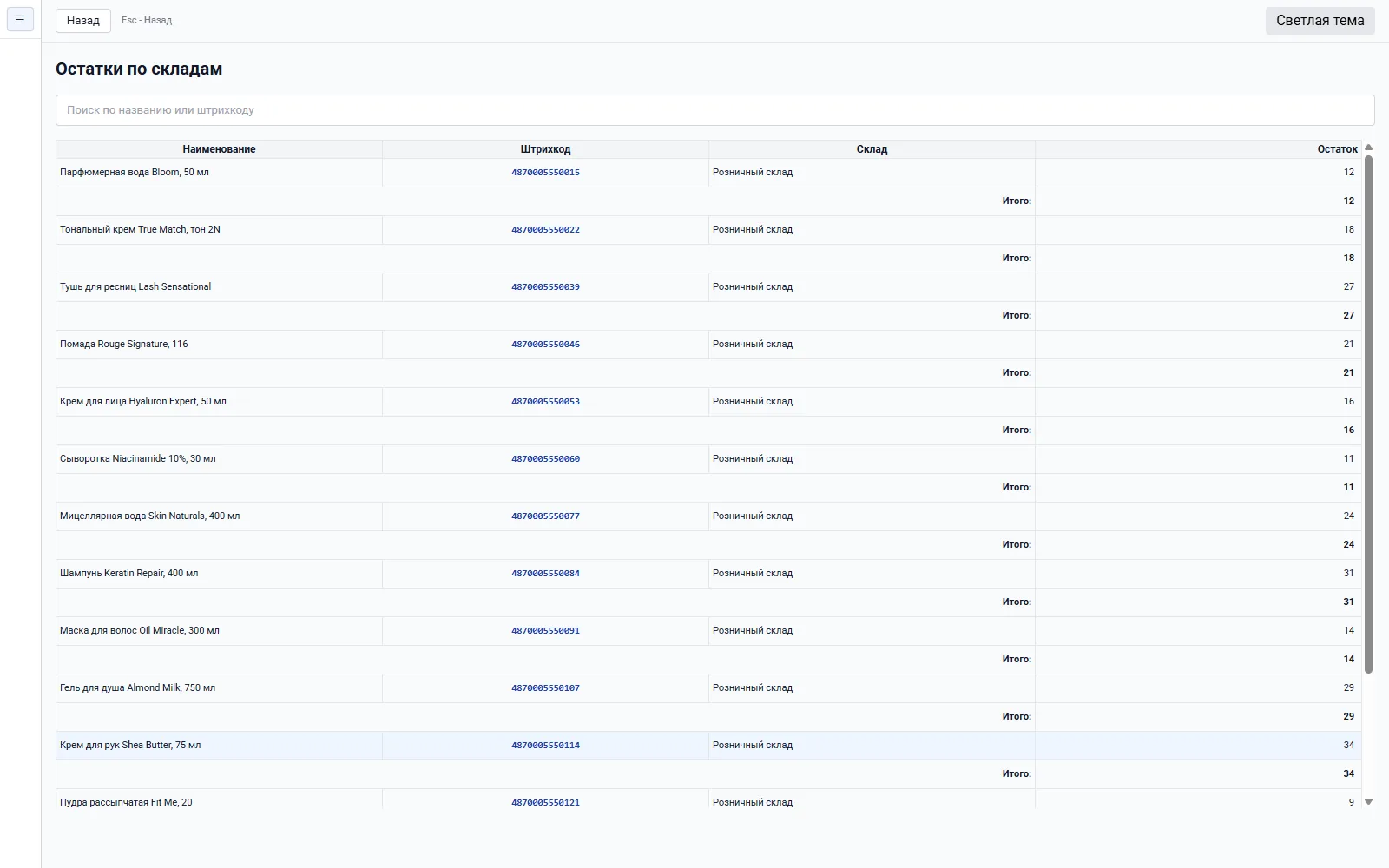Click Итого total value 31
This screenshot has height=868, width=1389.
pyautogui.click(x=1348, y=602)
